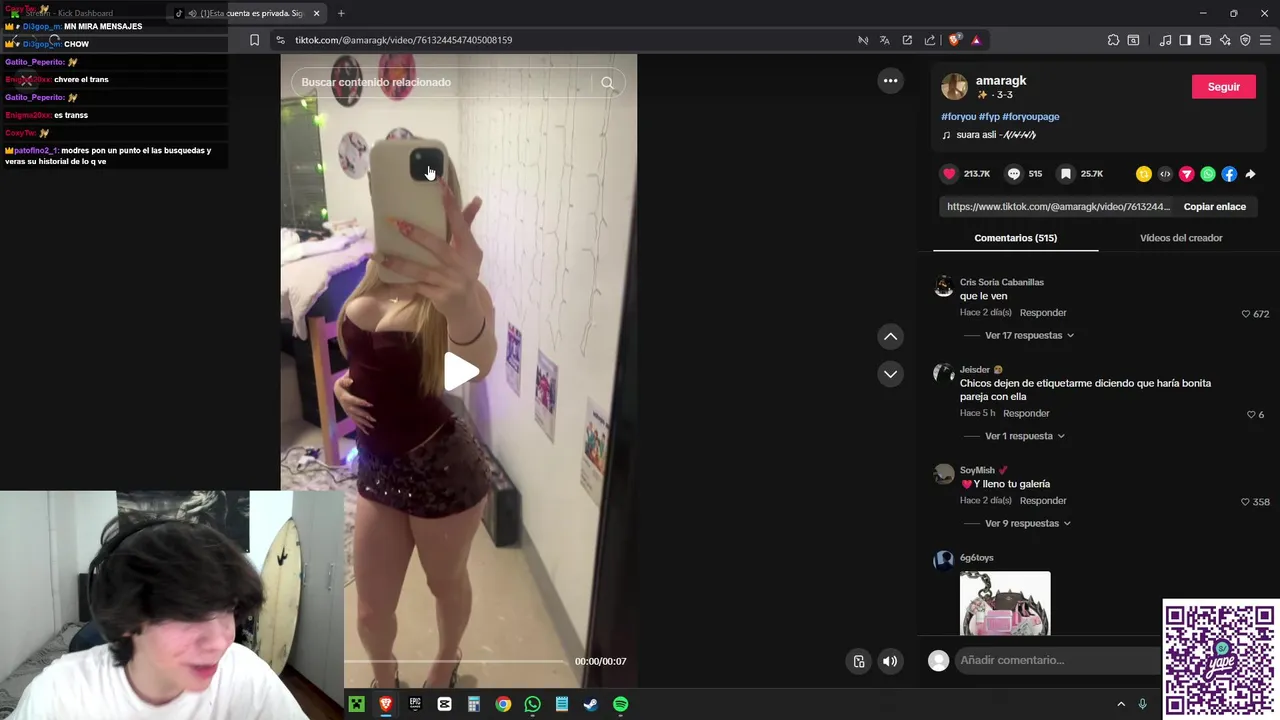Click the search magnifier in video overlay
Screen dimensions: 1280x720
click(607, 83)
